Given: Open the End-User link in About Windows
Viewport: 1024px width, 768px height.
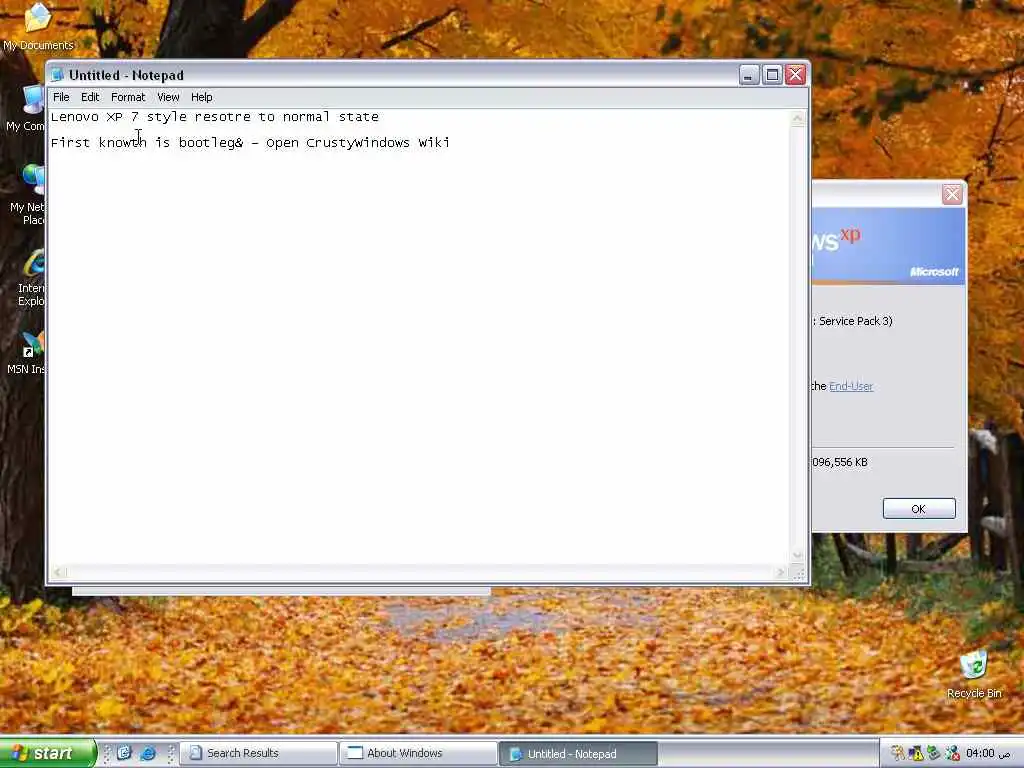Looking at the screenshot, I should click(x=851, y=387).
